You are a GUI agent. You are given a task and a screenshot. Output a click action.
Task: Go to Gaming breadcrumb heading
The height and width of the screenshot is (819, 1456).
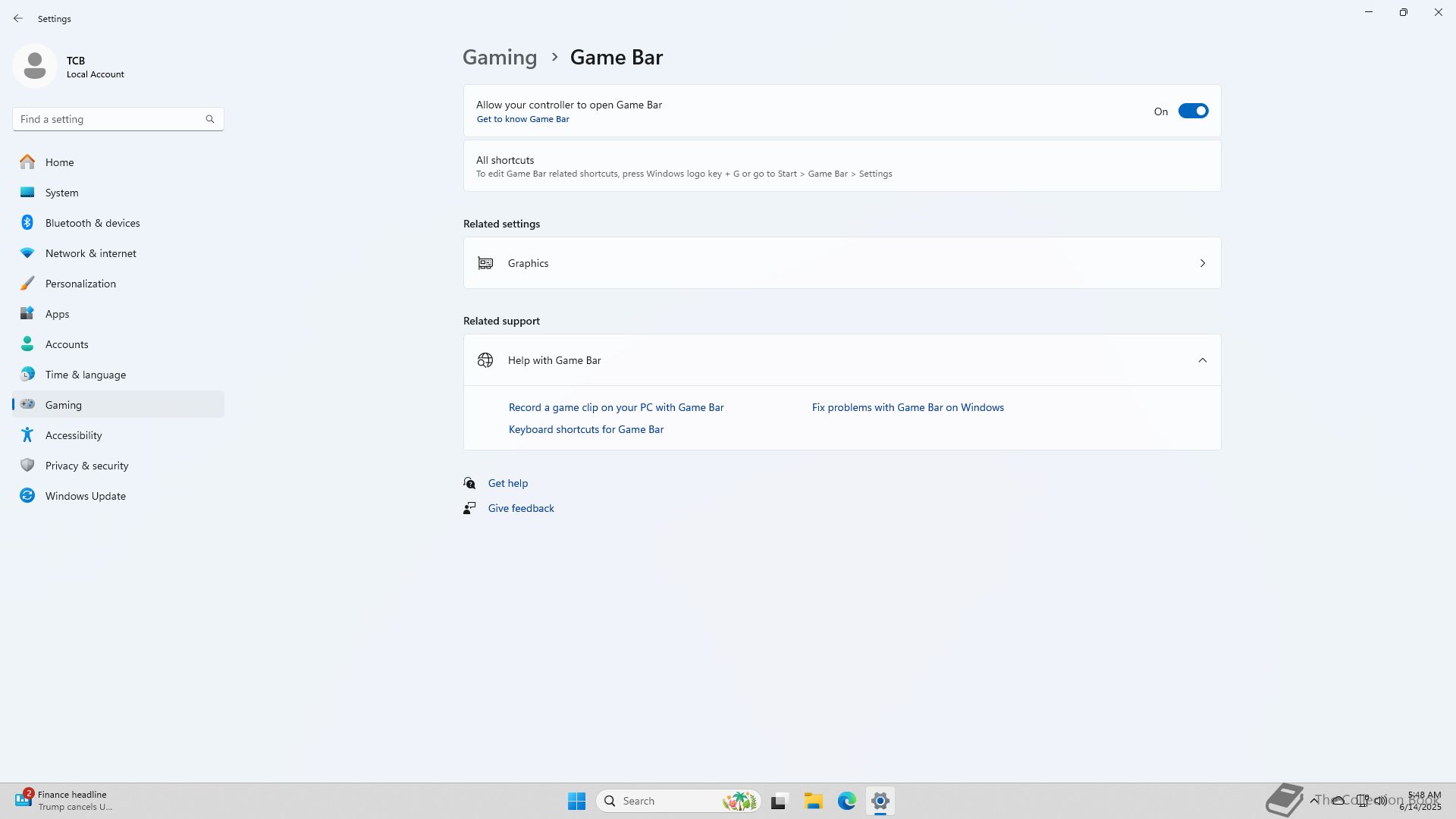500,58
